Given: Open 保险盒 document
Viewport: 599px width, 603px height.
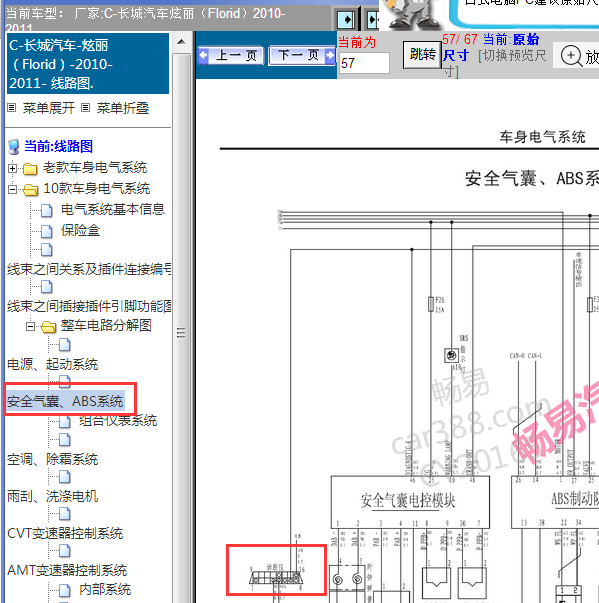Looking at the screenshot, I should tap(80, 230).
